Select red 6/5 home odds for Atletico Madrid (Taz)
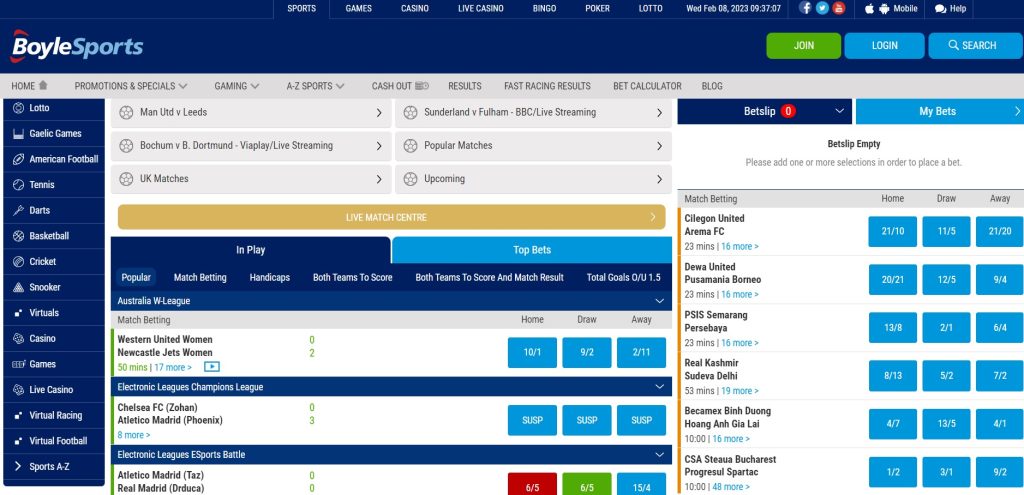Viewport: 1024px width, 495px height. 532,484
